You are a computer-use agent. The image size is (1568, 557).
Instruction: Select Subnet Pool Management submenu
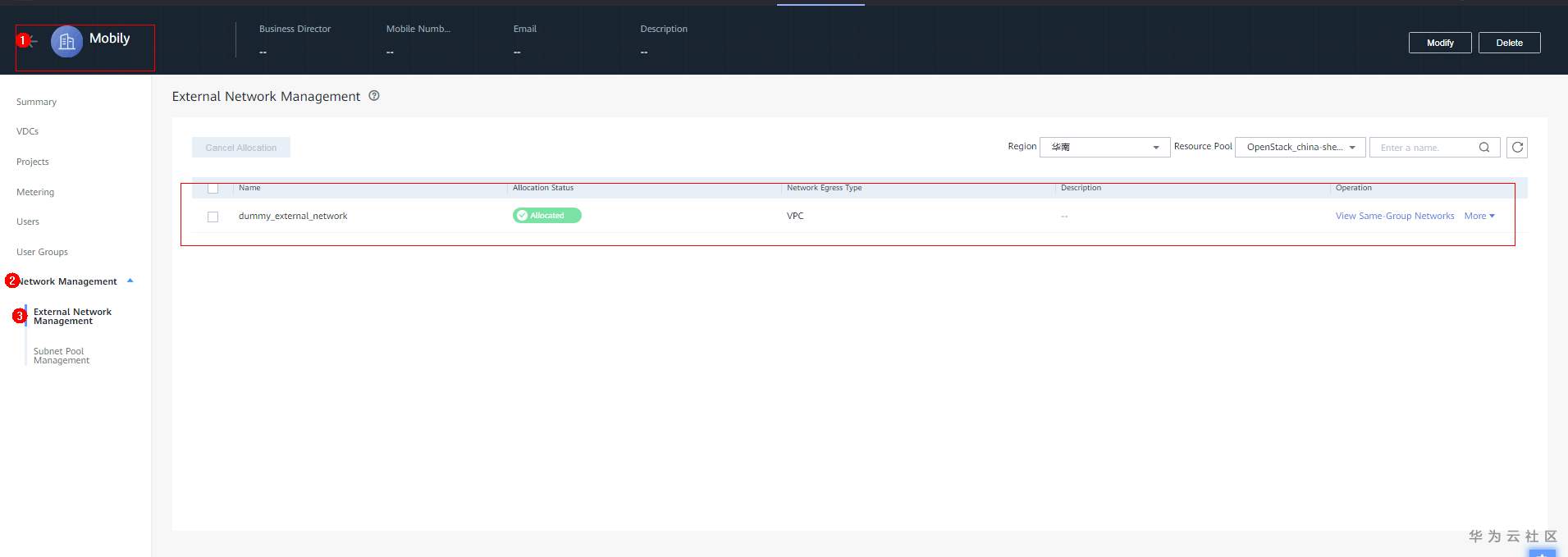click(62, 356)
